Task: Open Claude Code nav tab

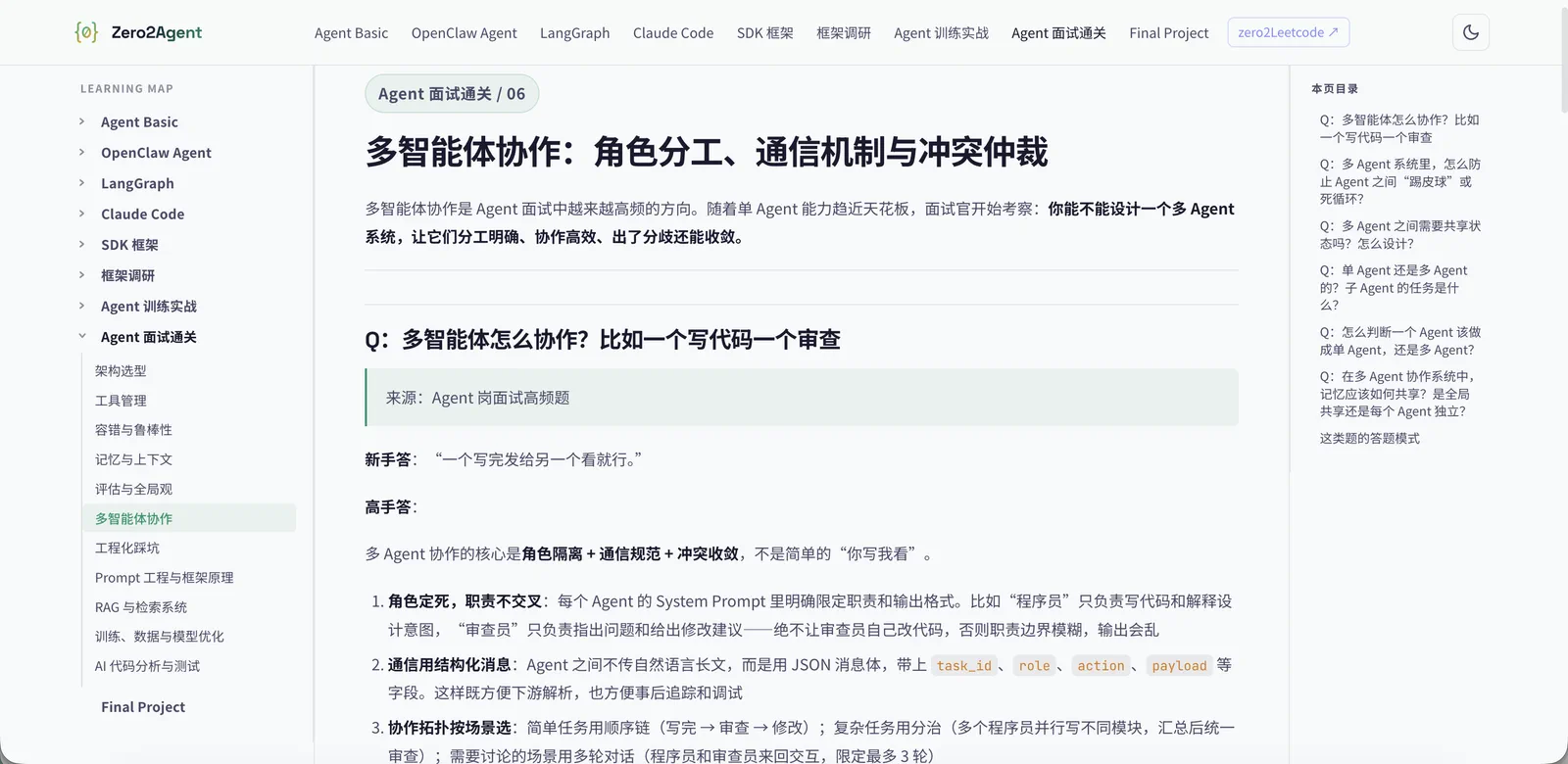Action: (673, 33)
